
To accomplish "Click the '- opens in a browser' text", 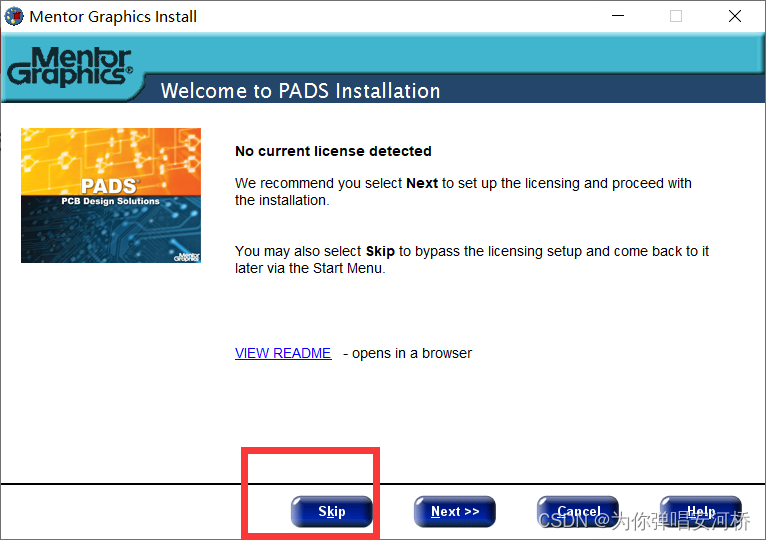I will coord(407,353).
